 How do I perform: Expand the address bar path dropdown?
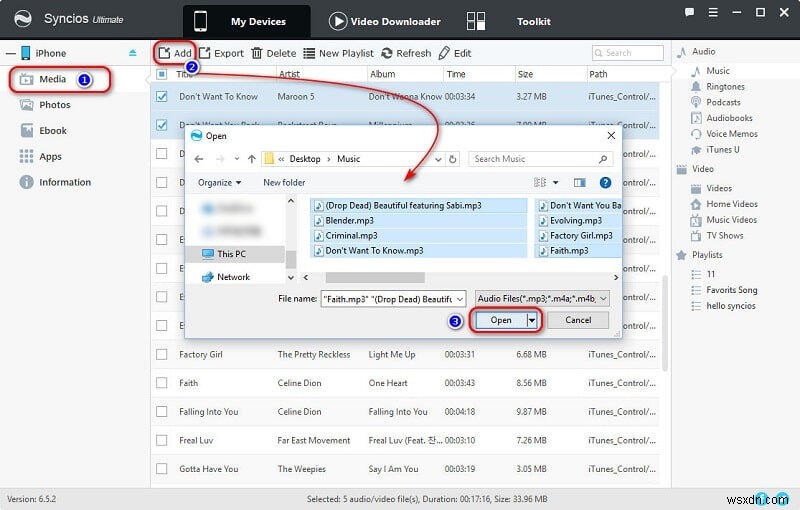pos(438,159)
